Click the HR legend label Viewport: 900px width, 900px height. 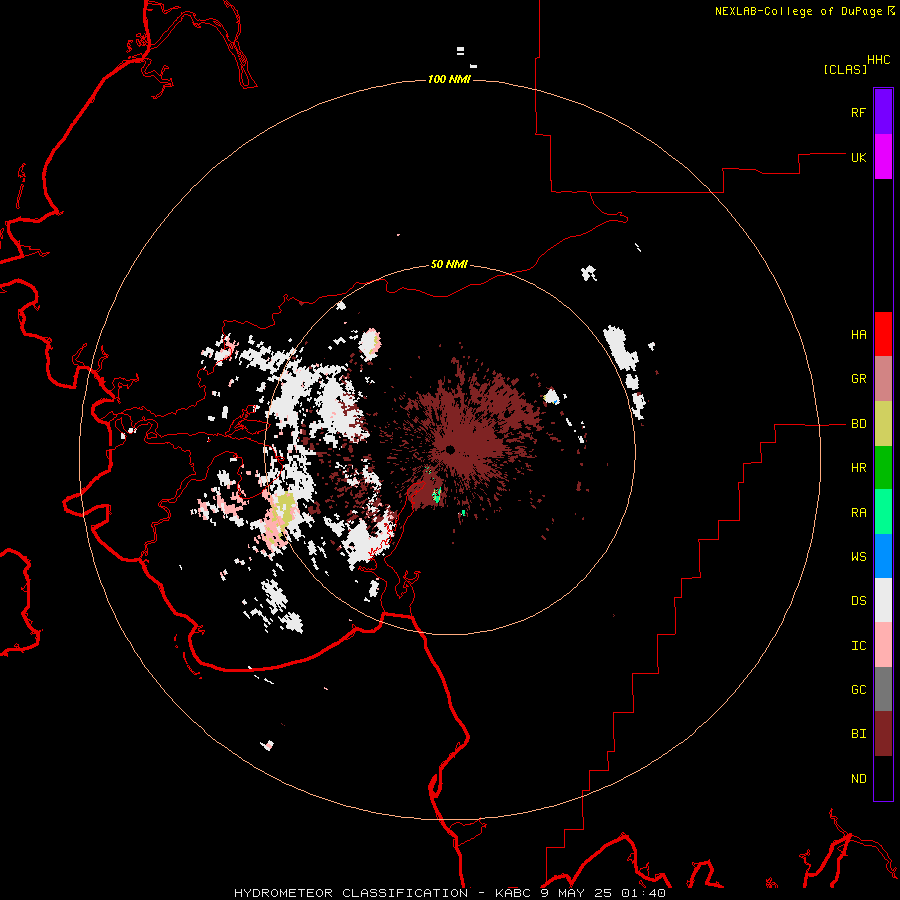point(858,468)
